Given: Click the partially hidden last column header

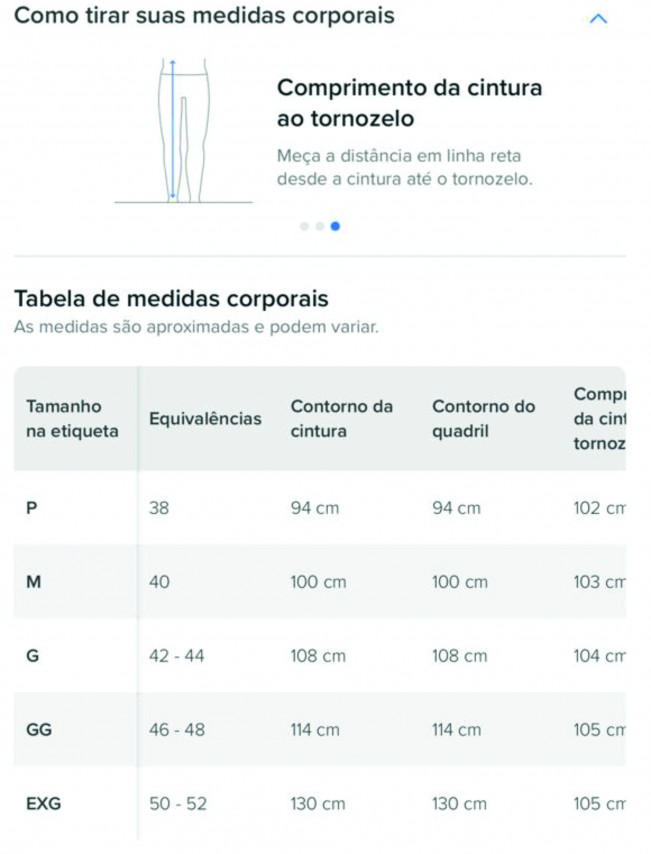Looking at the screenshot, I should tap(599, 418).
